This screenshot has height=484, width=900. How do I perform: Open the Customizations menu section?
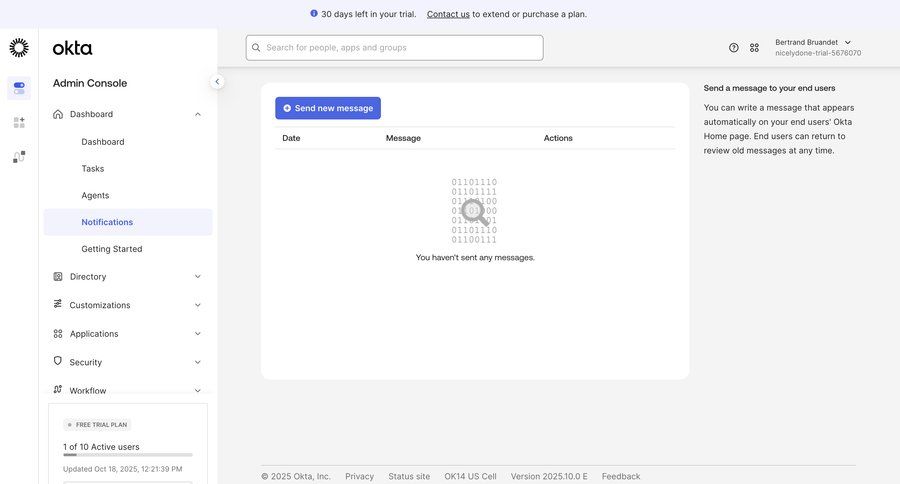click(x=128, y=305)
